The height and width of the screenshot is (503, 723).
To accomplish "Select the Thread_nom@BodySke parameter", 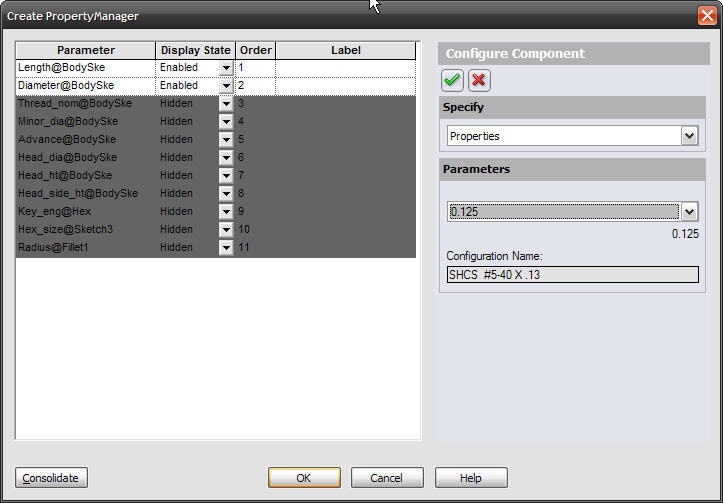I will click(86, 104).
